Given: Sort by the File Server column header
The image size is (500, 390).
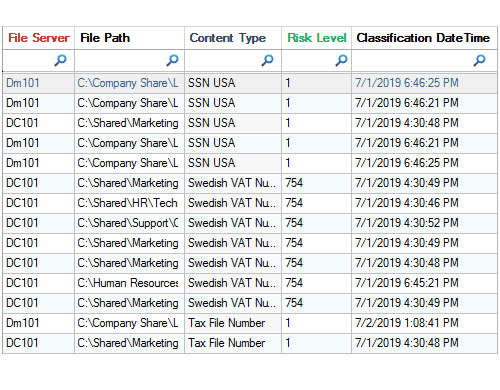Looking at the screenshot, I should [x=39, y=38].
